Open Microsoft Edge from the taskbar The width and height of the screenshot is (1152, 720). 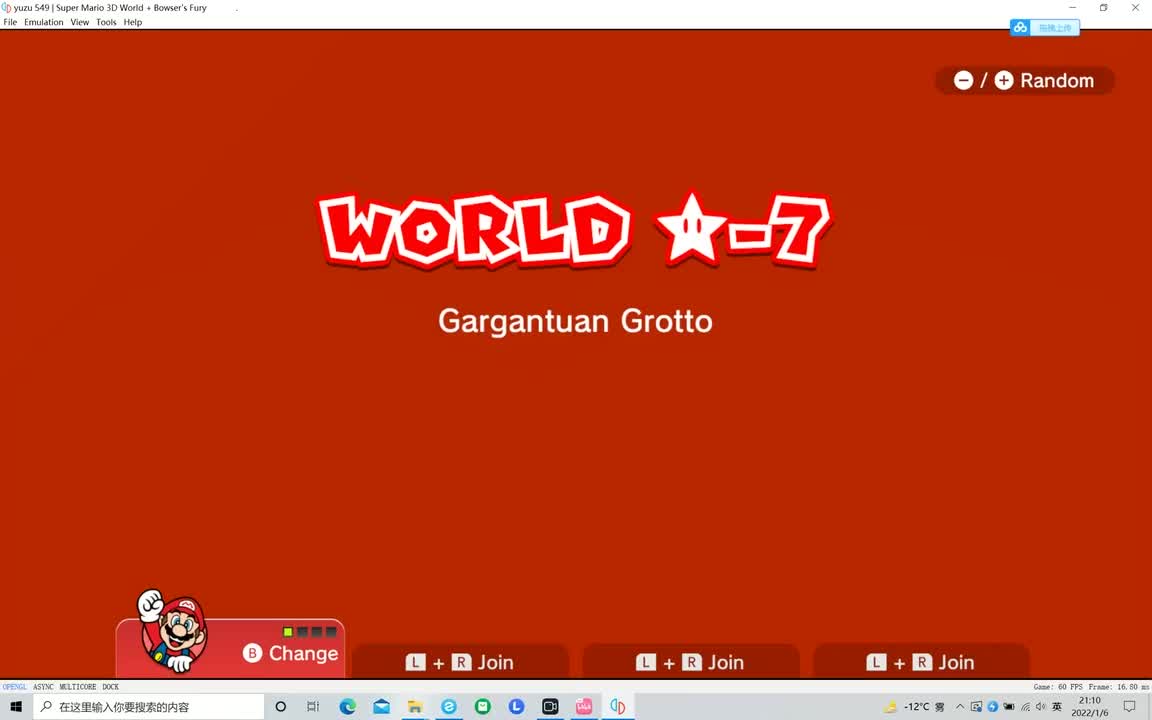coord(348,707)
